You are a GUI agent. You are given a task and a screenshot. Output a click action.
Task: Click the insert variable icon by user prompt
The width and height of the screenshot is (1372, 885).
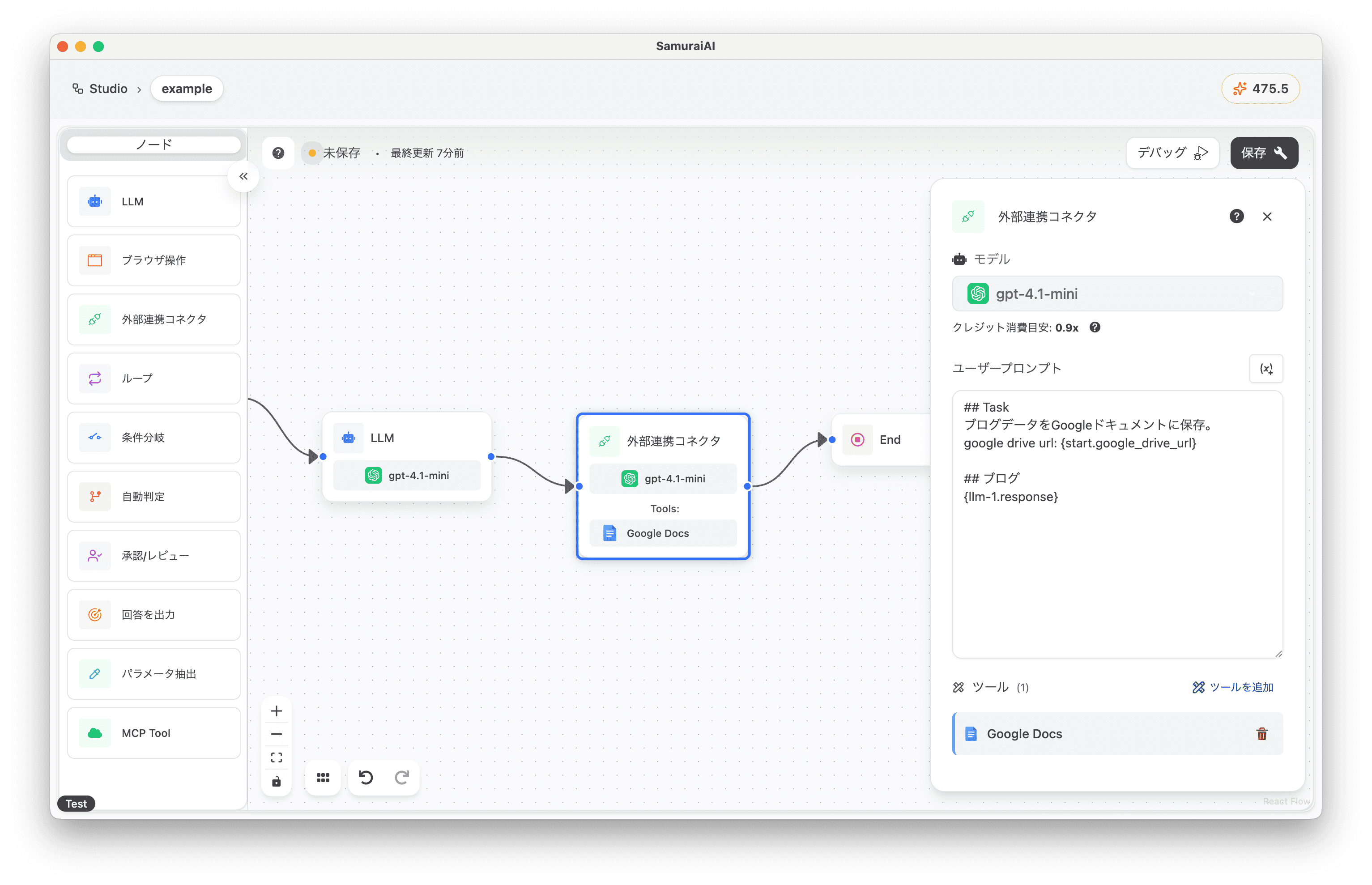click(x=1265, y=369)
